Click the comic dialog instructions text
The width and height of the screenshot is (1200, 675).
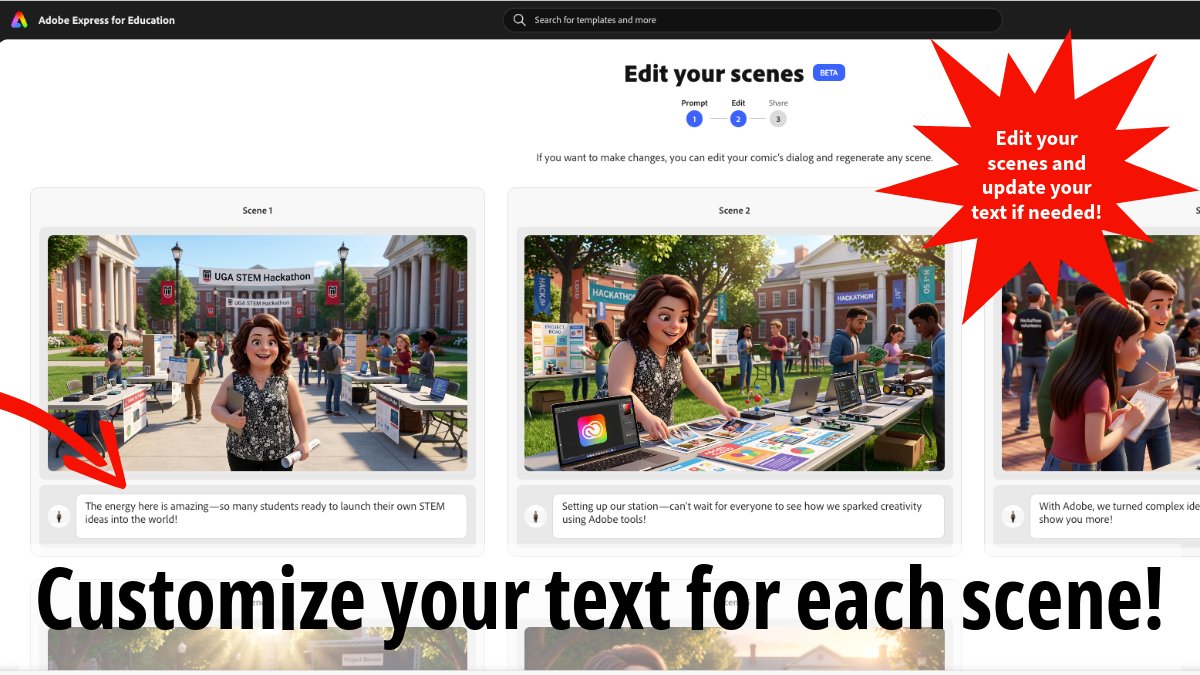[x=734, y=158]
